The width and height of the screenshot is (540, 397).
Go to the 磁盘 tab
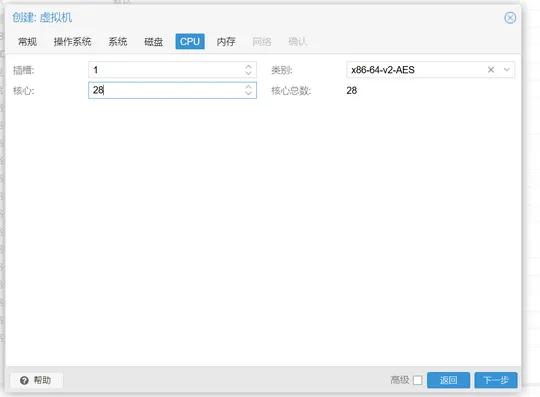[154, 42]
